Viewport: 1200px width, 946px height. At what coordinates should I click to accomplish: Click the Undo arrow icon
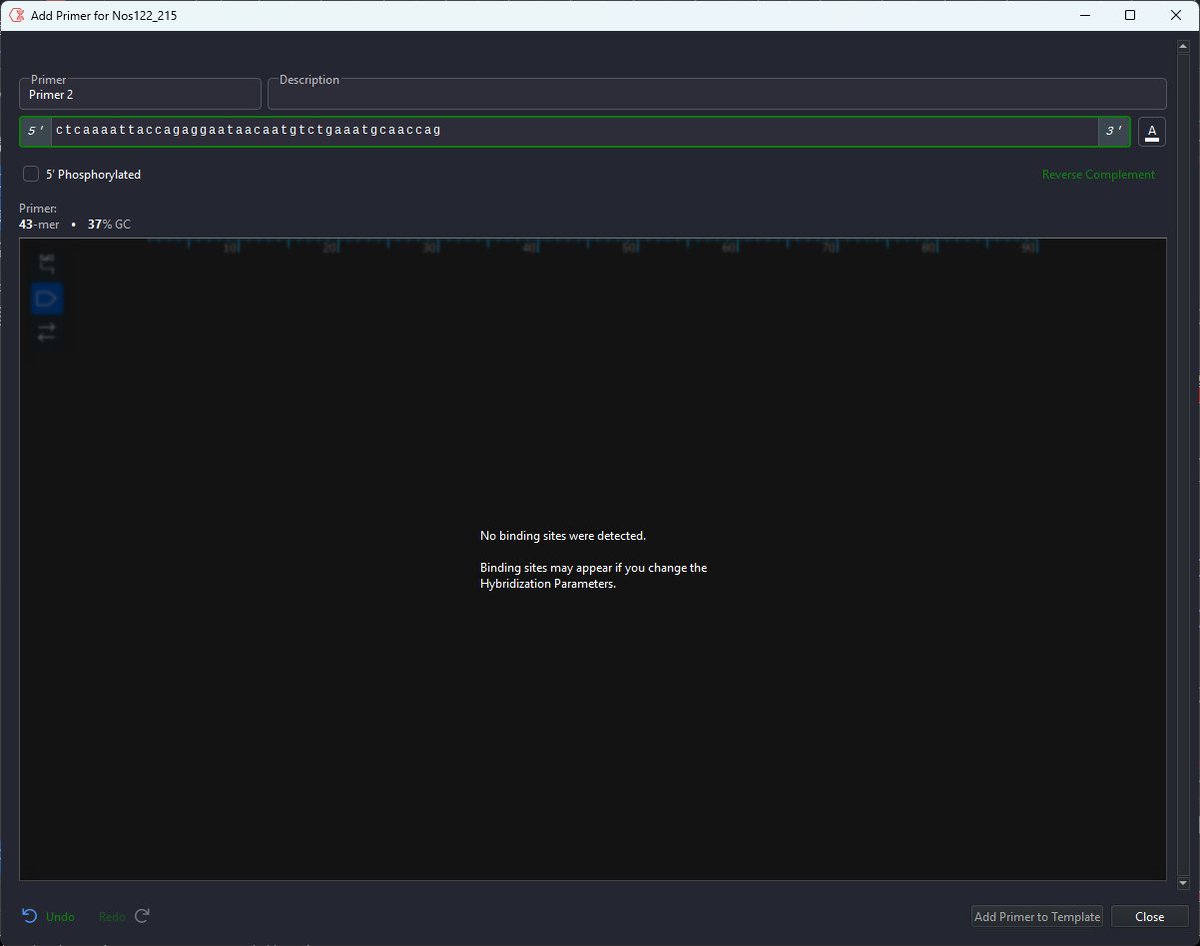(30, 916)
